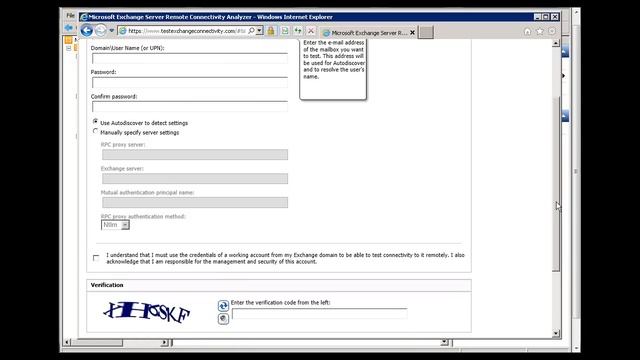Click the search magnifier in address bar
The image size is (640, 360).
coord(251,31)
